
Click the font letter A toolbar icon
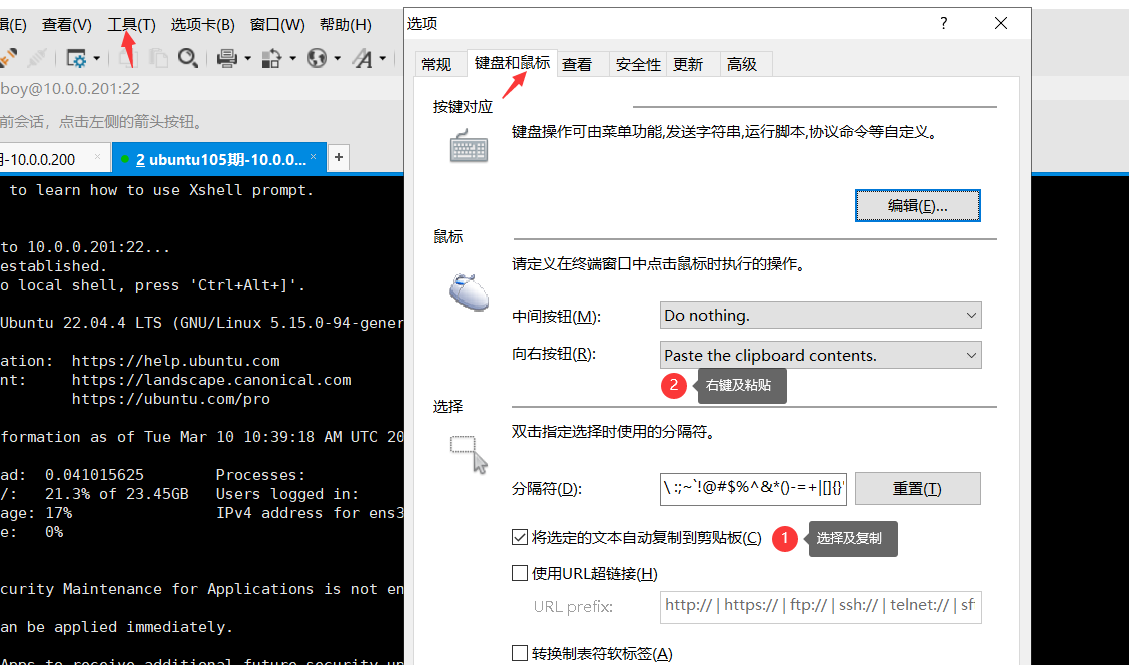tap(363, 58)
